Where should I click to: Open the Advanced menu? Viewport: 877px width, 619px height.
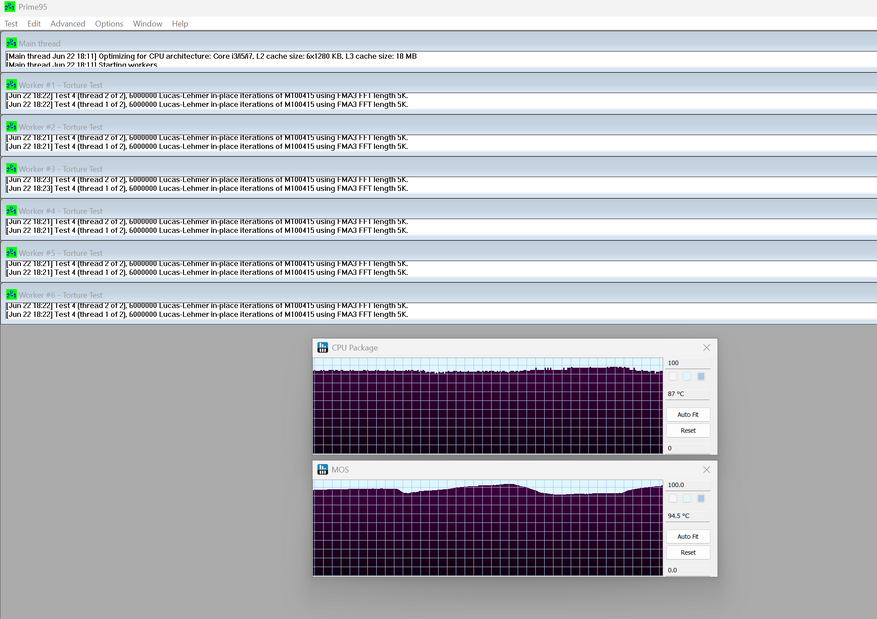click(68, 24)
